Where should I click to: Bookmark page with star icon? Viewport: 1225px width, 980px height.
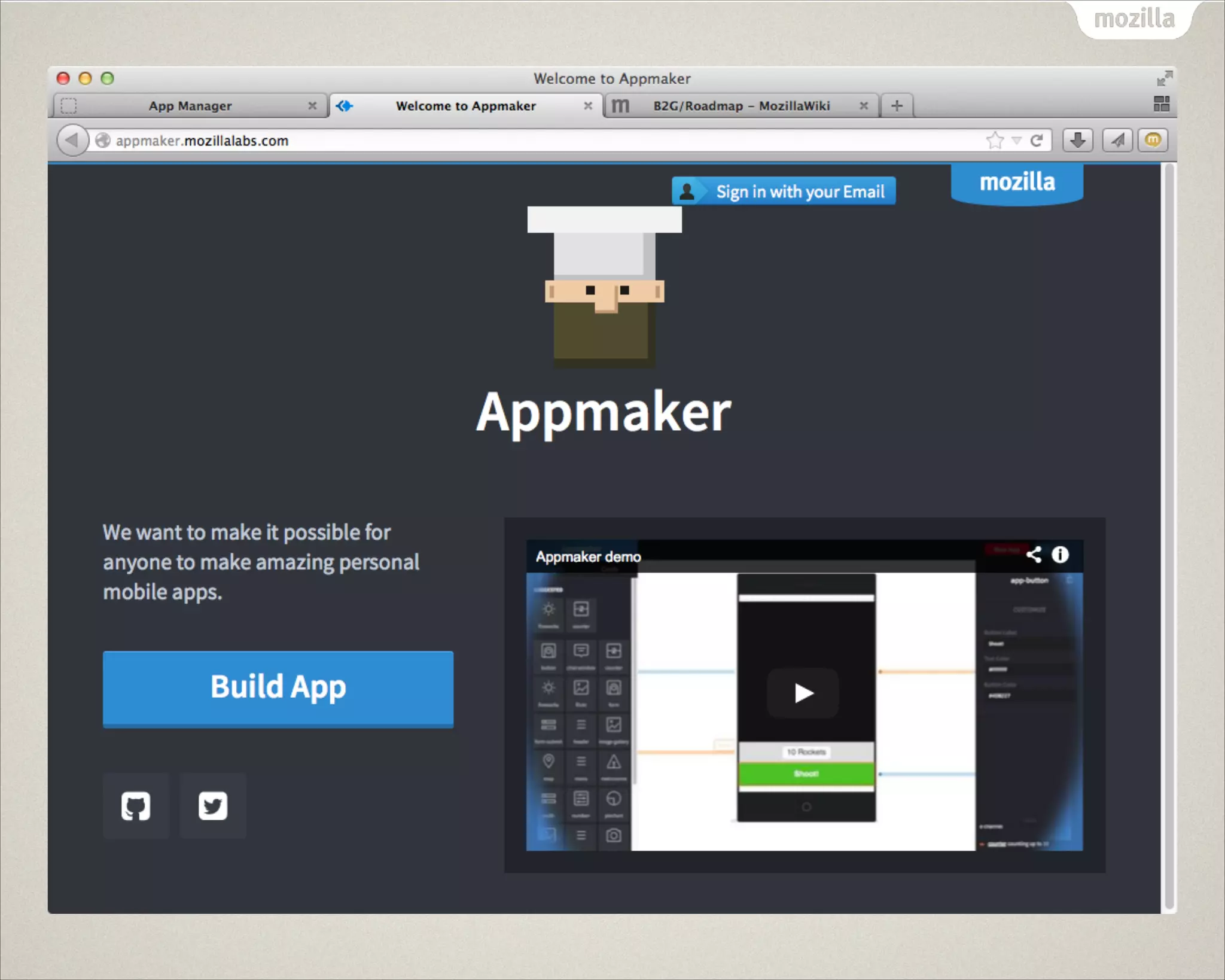tap(994, 141)
